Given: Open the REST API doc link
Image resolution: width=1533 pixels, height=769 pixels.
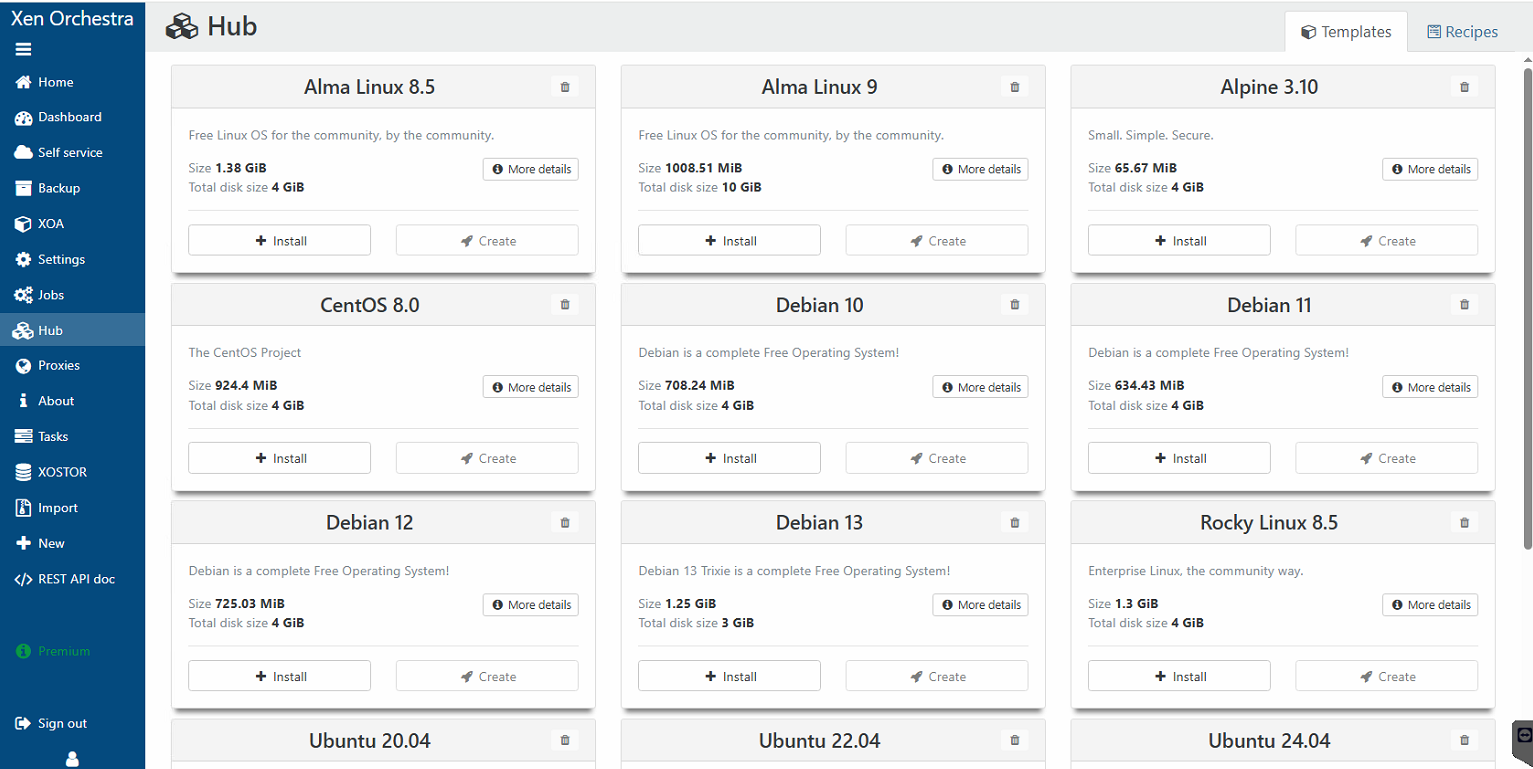Looking at the screenshot, I should 76,579.
